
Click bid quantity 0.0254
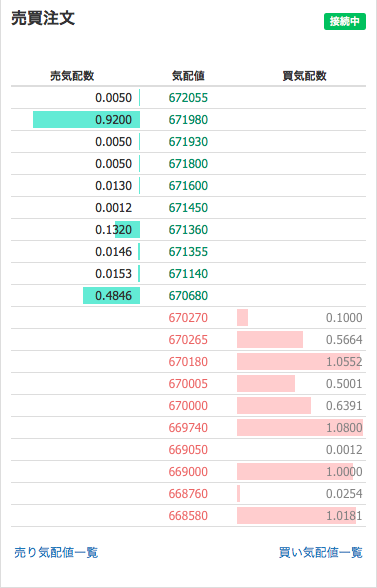(x=344, y=494)
